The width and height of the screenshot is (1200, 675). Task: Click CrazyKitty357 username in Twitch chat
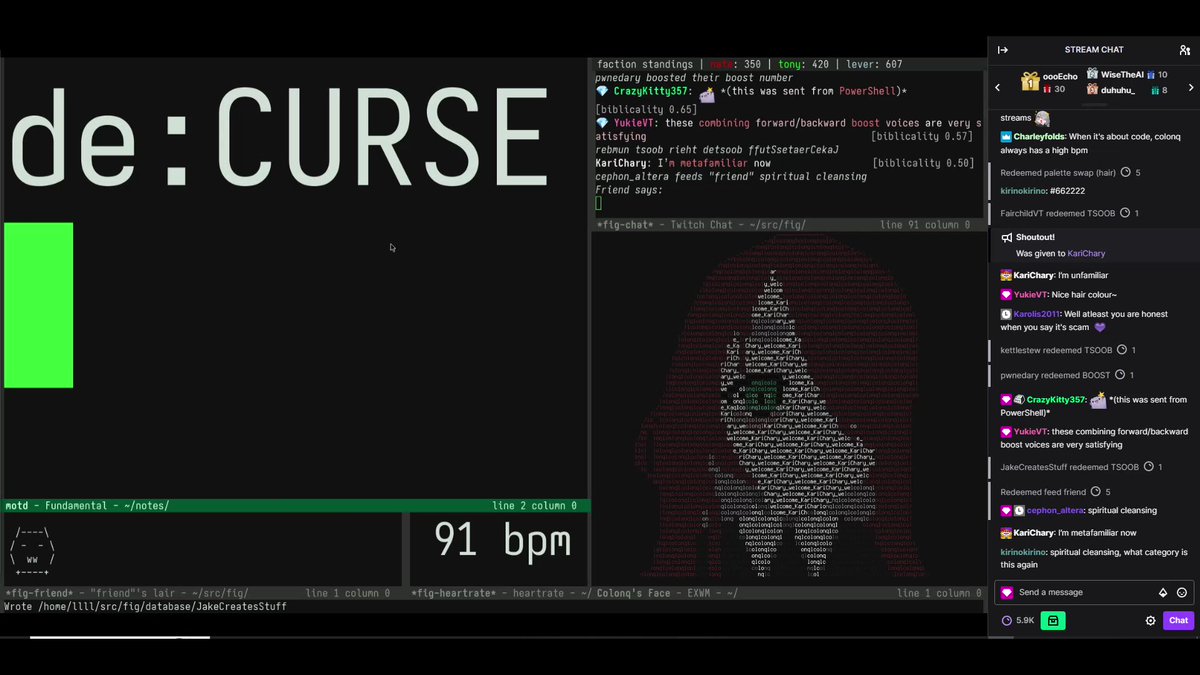pos(1057,399)
